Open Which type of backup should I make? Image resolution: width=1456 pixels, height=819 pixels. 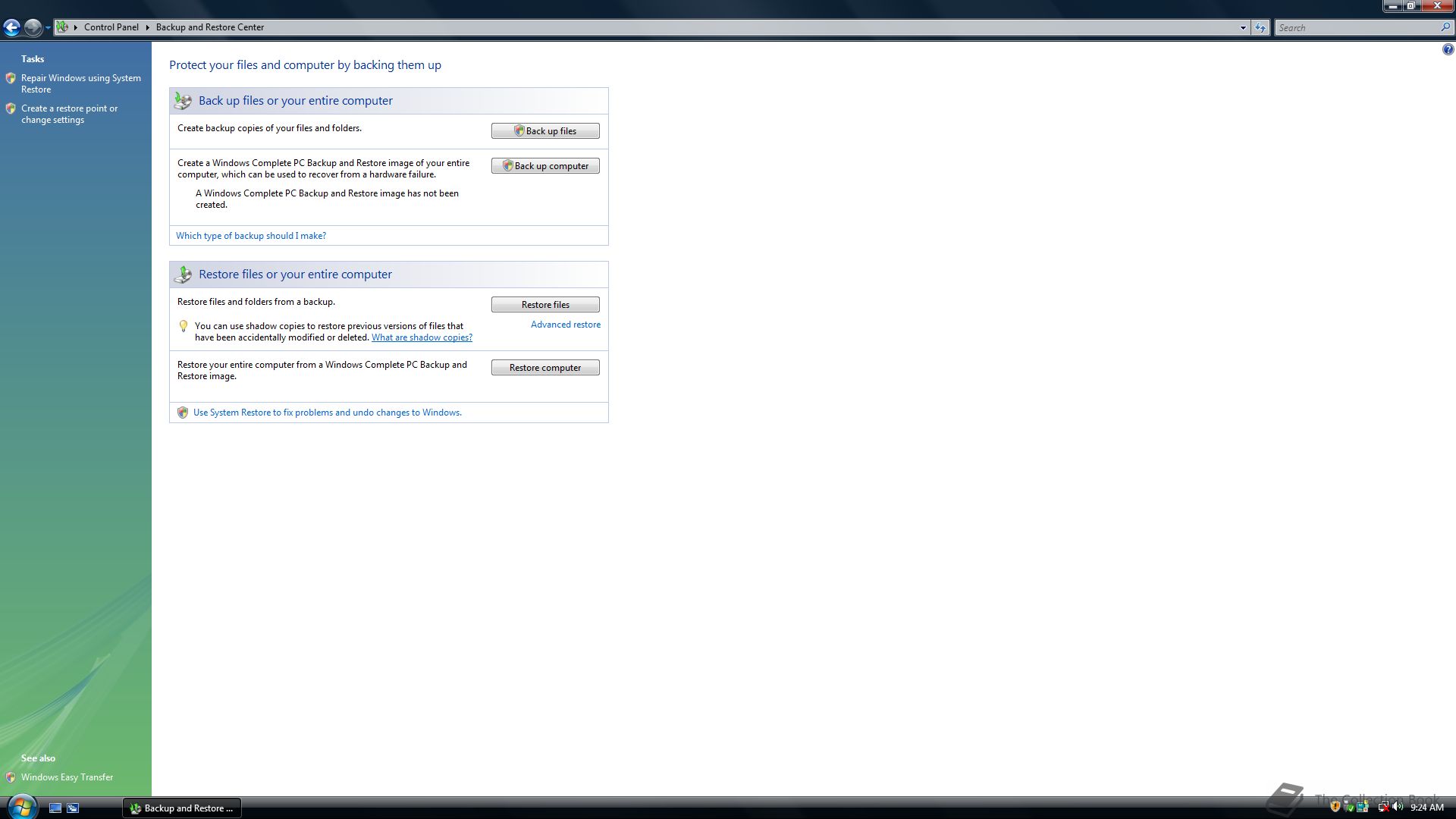pyautogui.click(x=251, y=236)
